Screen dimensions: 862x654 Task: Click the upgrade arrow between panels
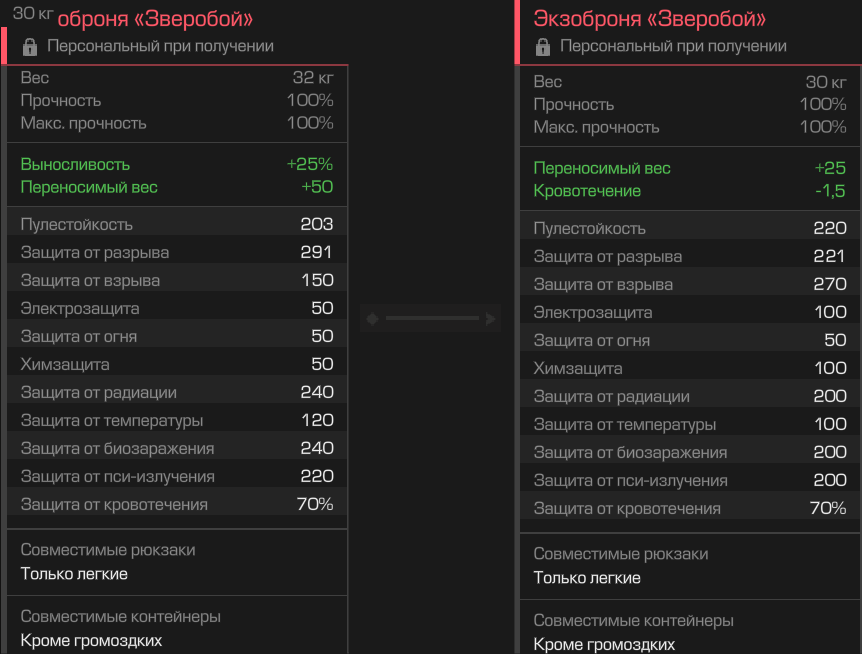(430, 318)
